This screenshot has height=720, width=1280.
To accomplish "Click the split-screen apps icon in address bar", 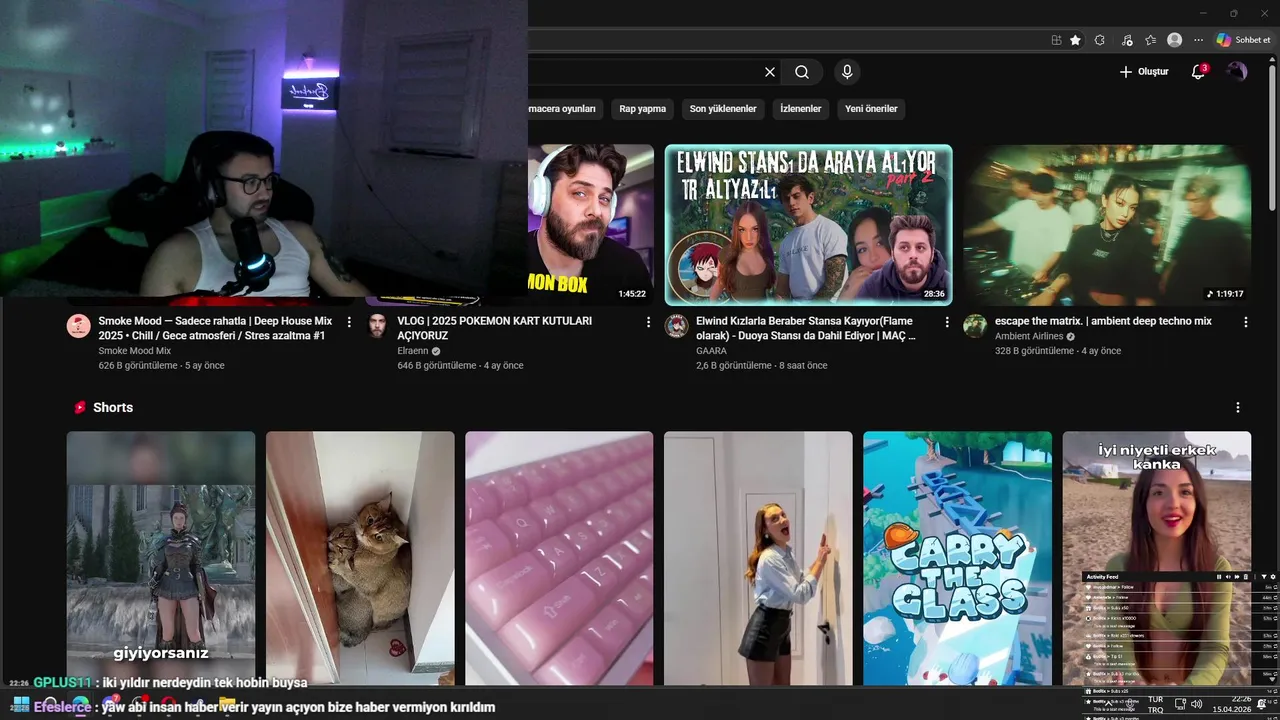I will (x=1056, y=40).
